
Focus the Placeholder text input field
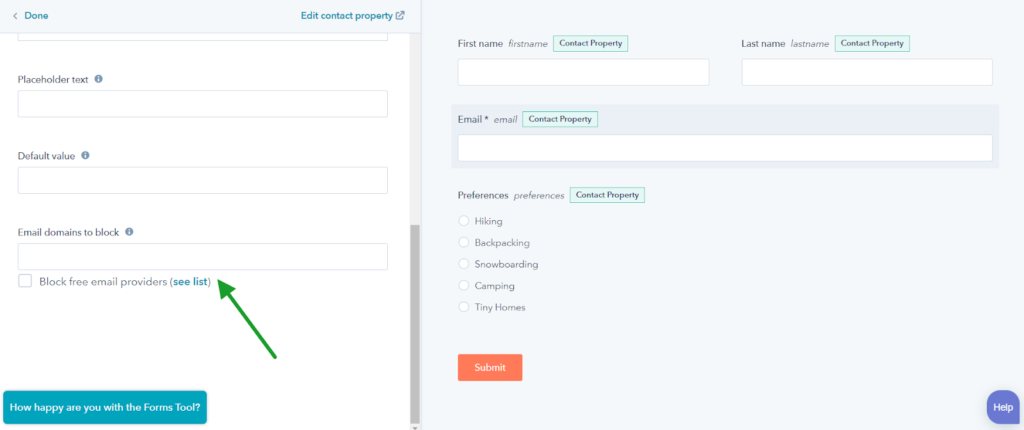tap(202, 104)
